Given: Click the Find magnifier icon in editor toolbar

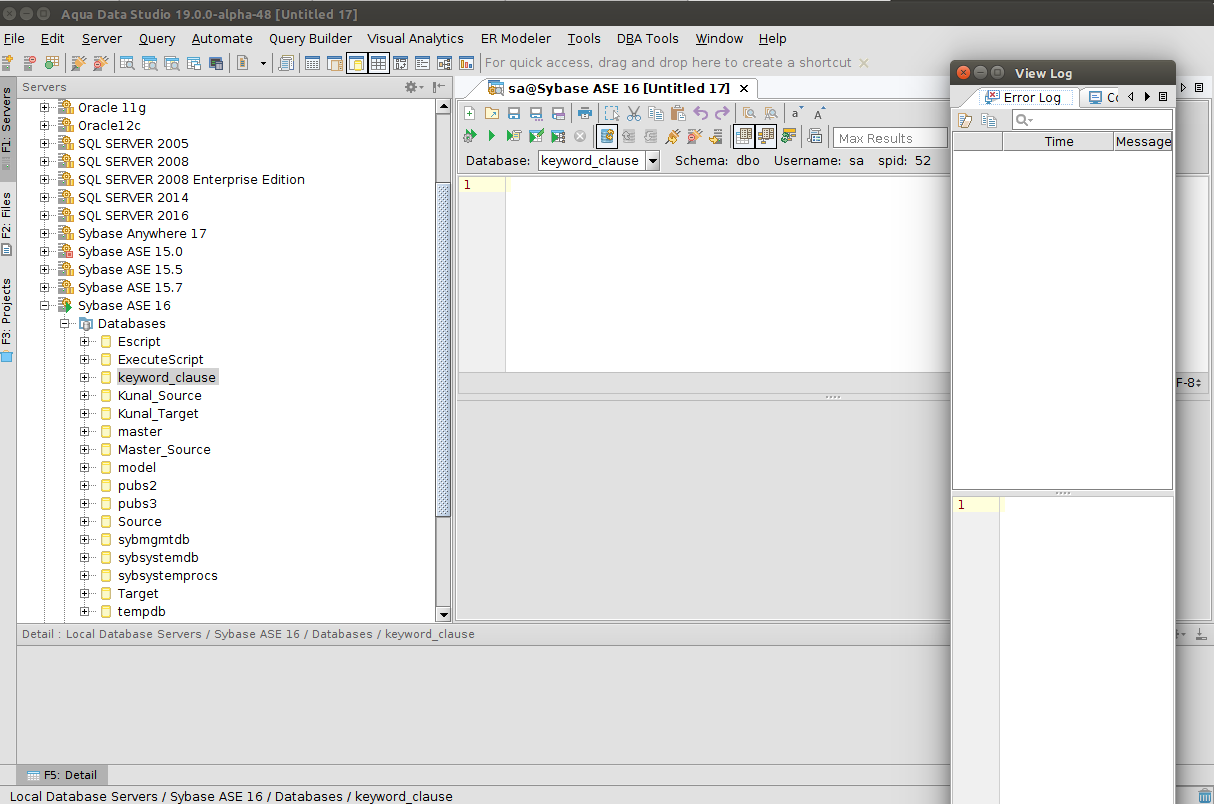Looking at the screenshot, I should [x=749, y=113].
